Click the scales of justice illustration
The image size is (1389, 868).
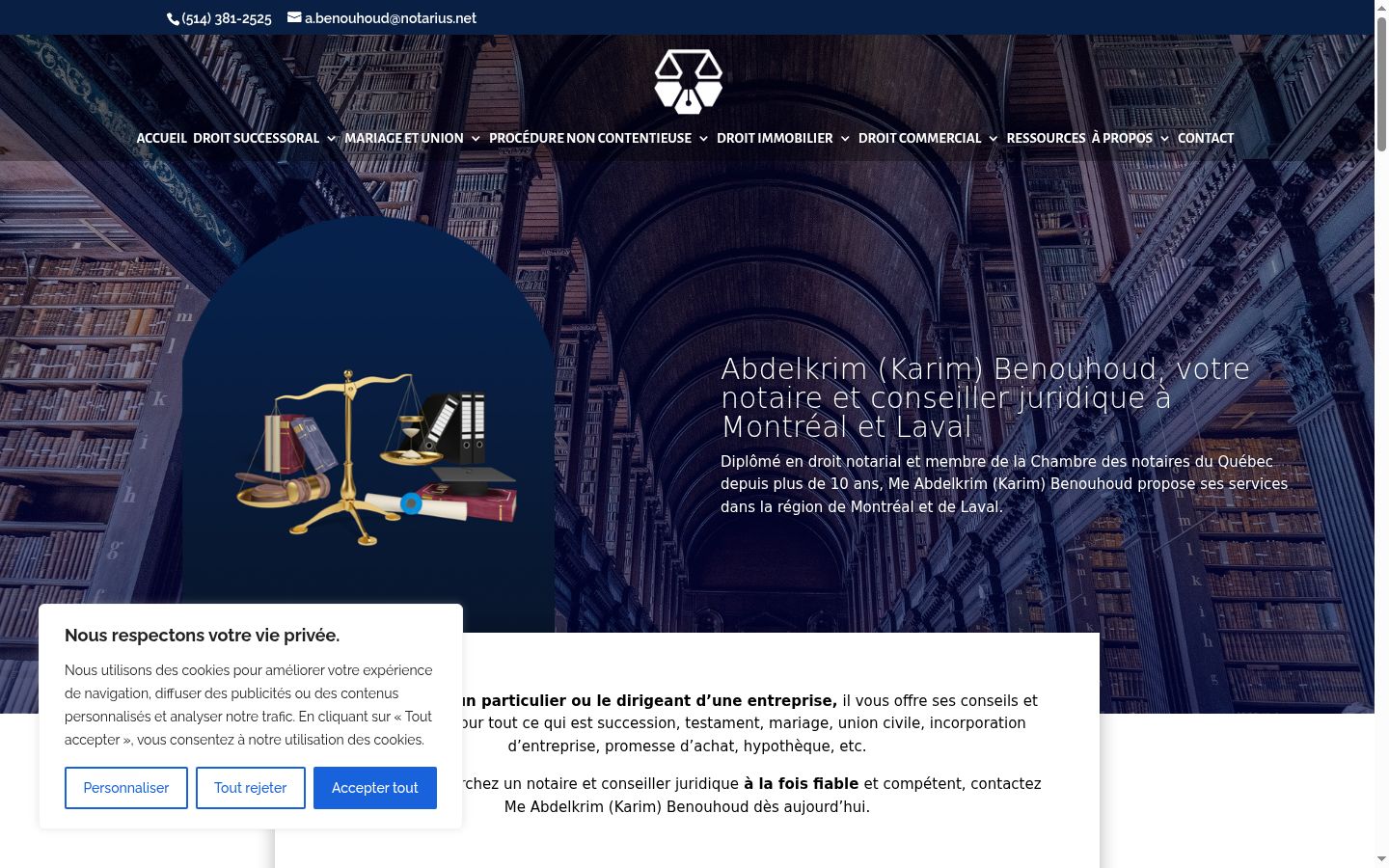pyautogui.click(x=376, y=458)
